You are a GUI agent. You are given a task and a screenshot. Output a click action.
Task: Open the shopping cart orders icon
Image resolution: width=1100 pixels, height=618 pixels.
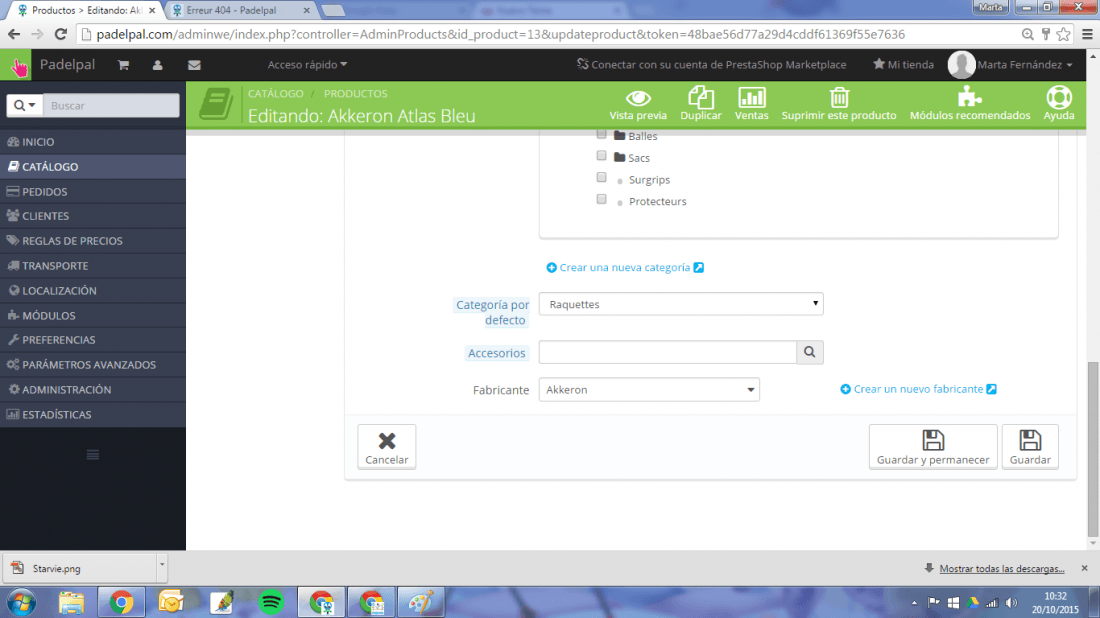point(123,65)
